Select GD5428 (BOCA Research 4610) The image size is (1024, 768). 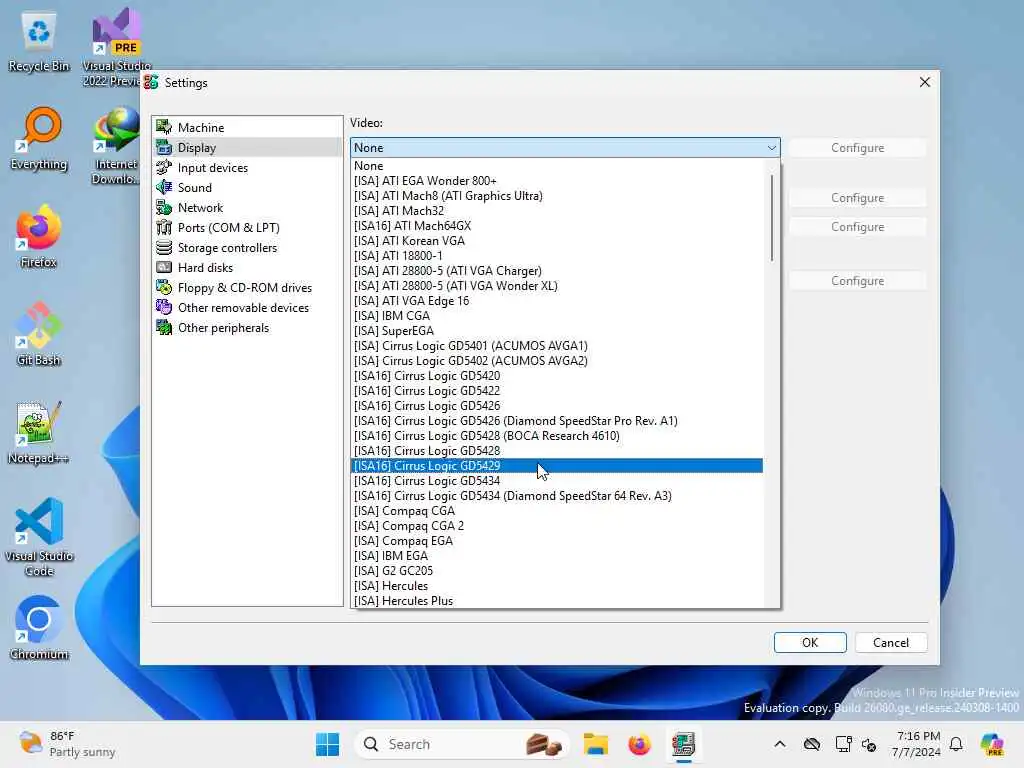pos(557,436)
